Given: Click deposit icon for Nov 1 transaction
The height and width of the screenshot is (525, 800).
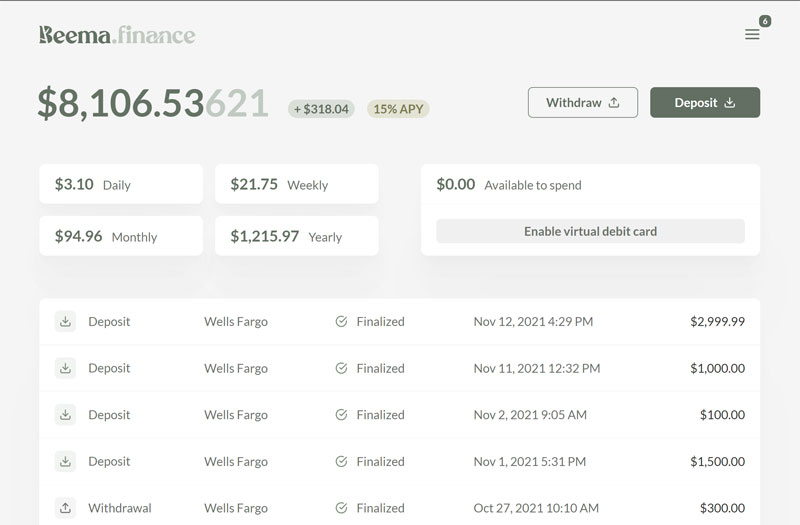Looking at the screenshot, I should 65,461.
